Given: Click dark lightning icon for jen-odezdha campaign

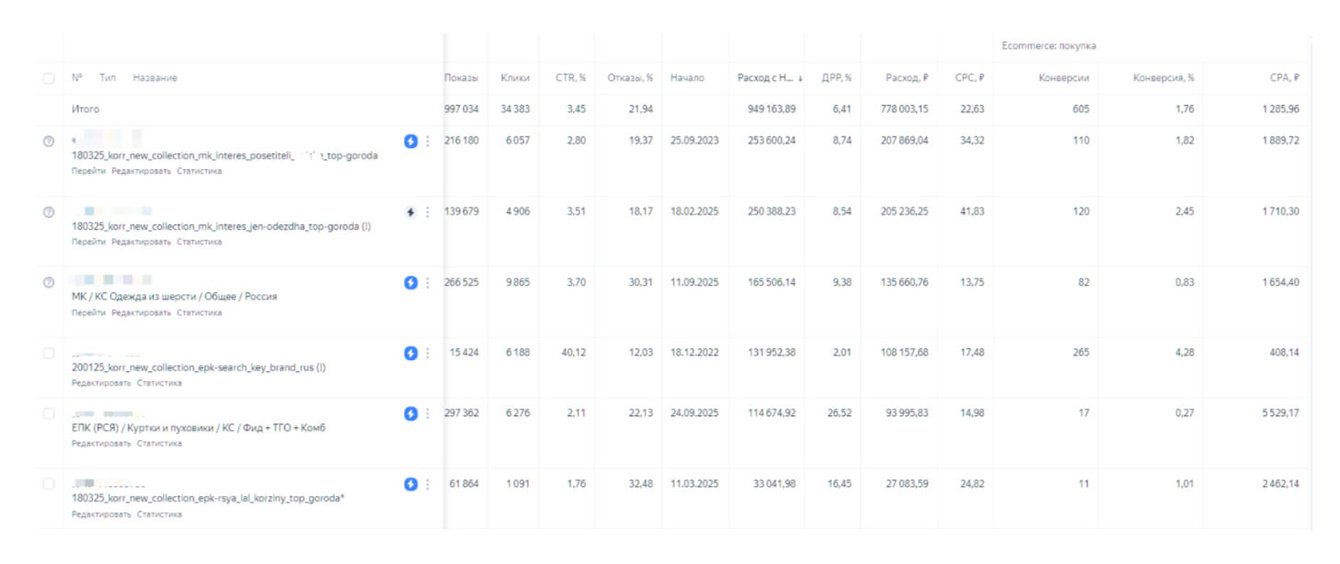Looking at the screenshot, I should click(x=410, y=212).
